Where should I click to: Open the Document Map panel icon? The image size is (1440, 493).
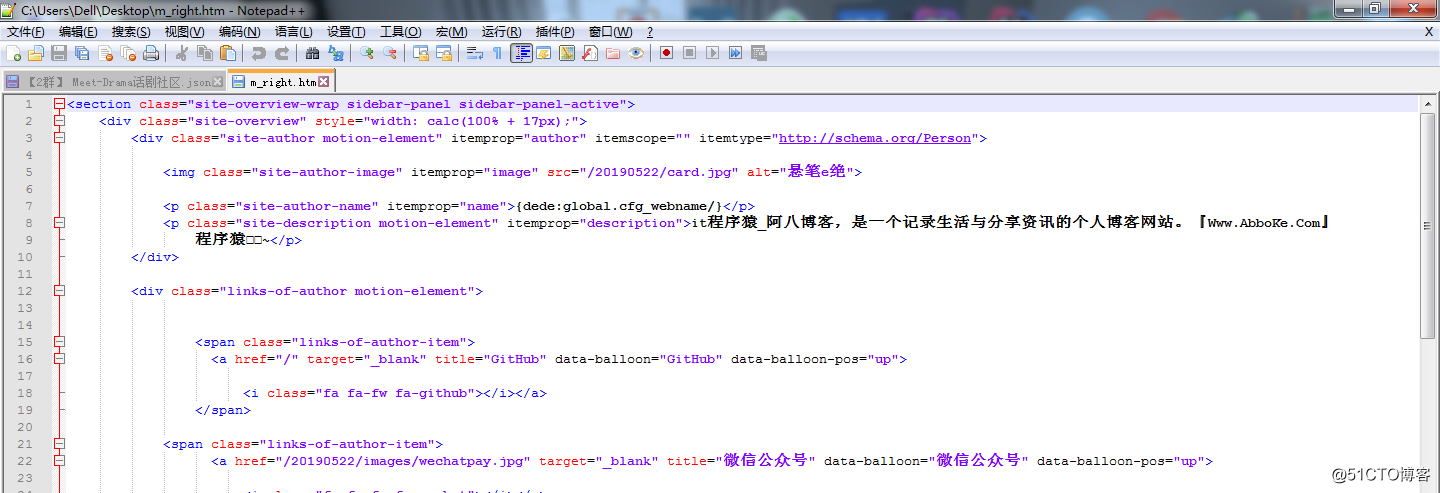[x=566, y=53]
